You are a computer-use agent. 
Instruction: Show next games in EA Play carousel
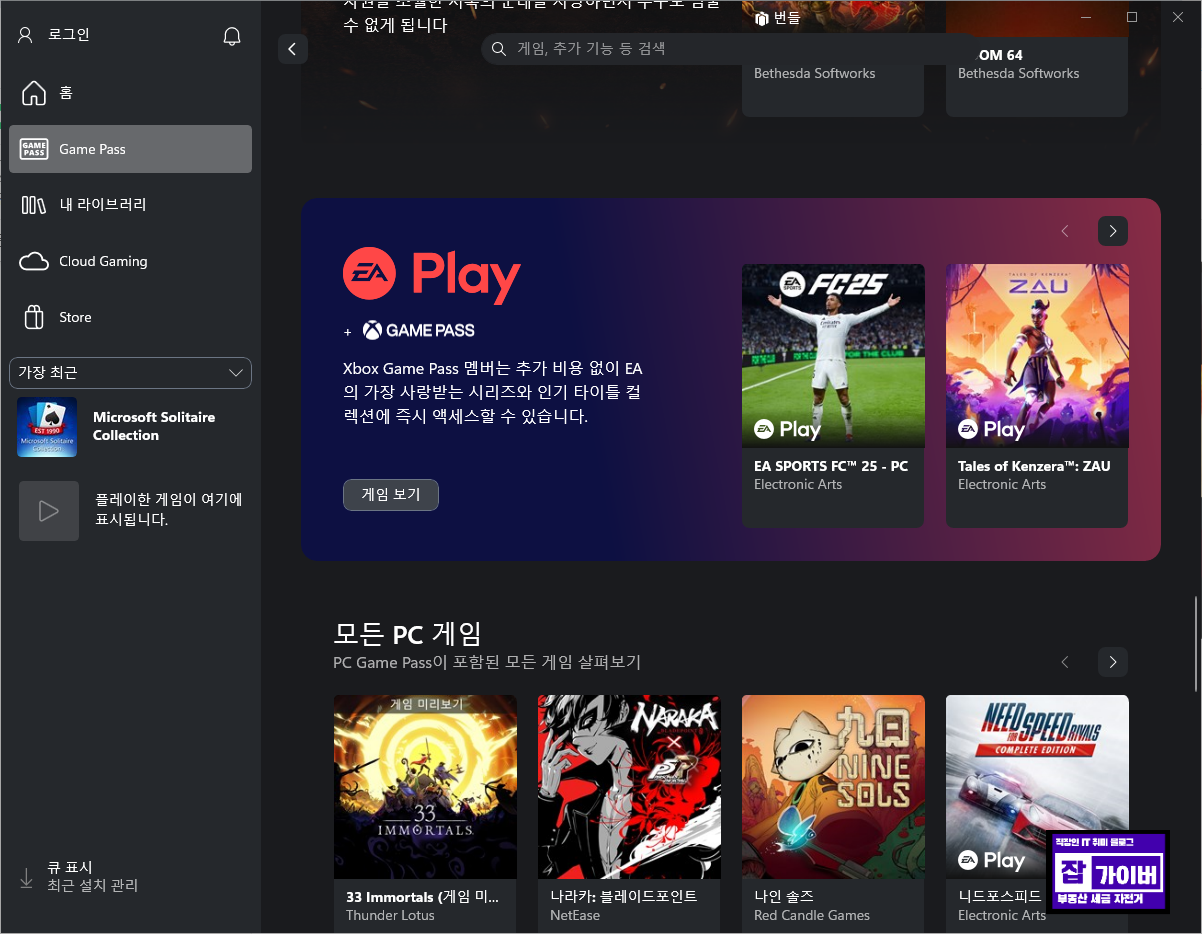point(1113,231)
